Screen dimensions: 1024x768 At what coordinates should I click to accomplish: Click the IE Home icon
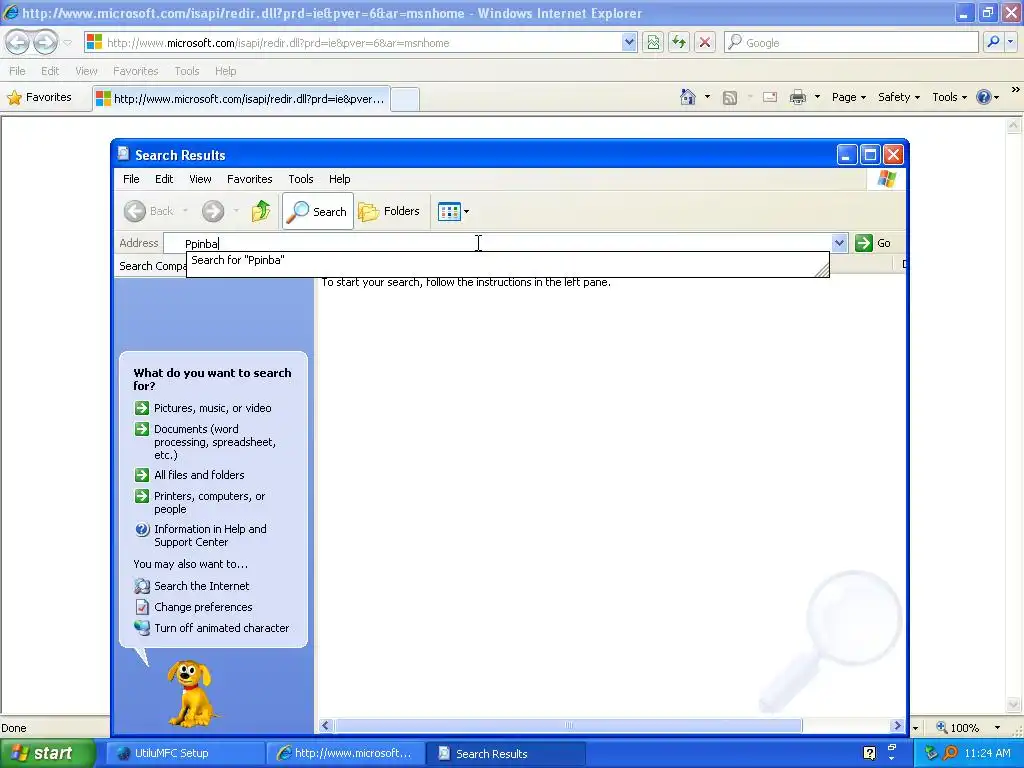[688, 97]
